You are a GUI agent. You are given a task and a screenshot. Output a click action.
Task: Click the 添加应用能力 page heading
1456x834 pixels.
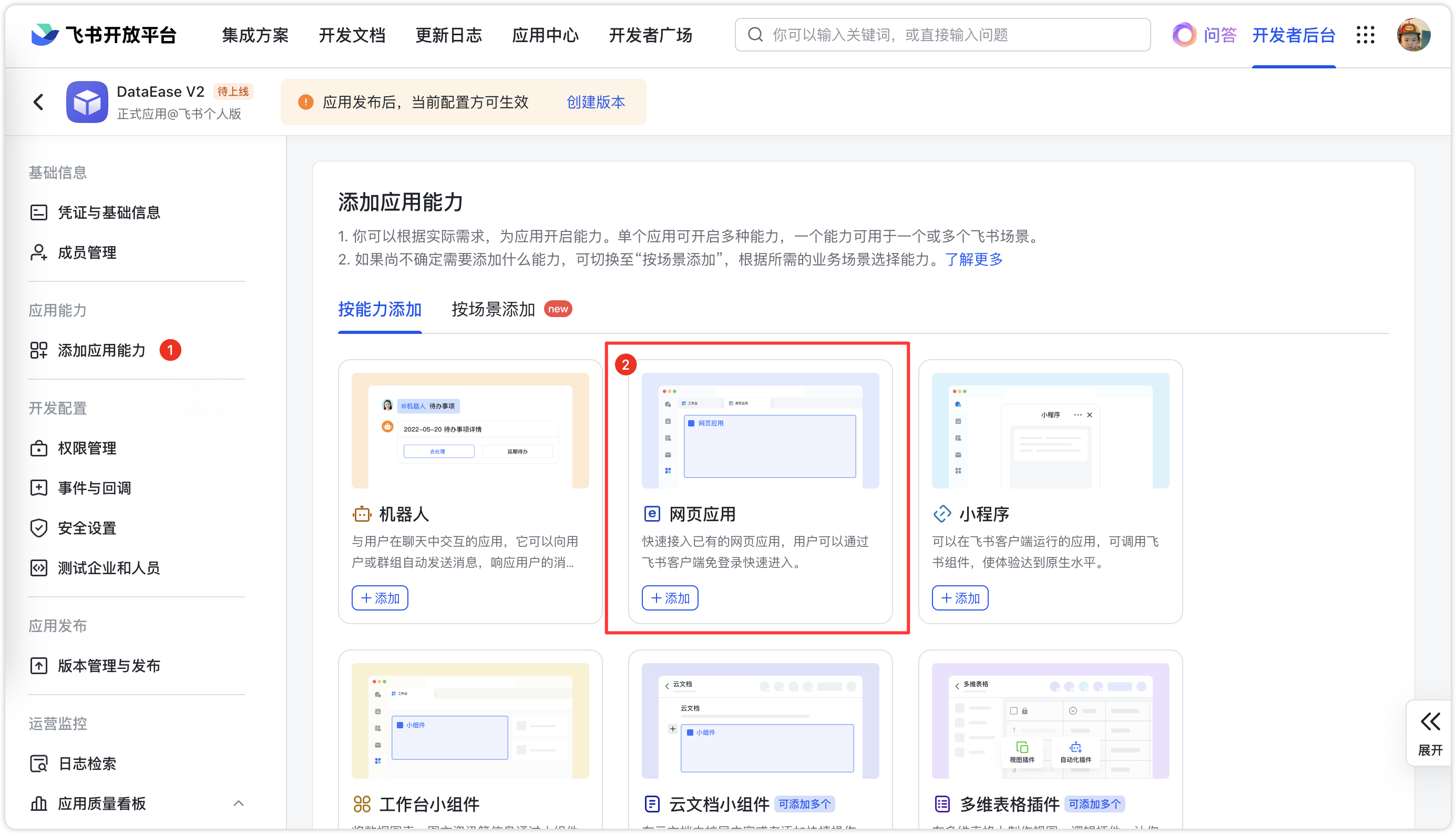tap(400, 202)
